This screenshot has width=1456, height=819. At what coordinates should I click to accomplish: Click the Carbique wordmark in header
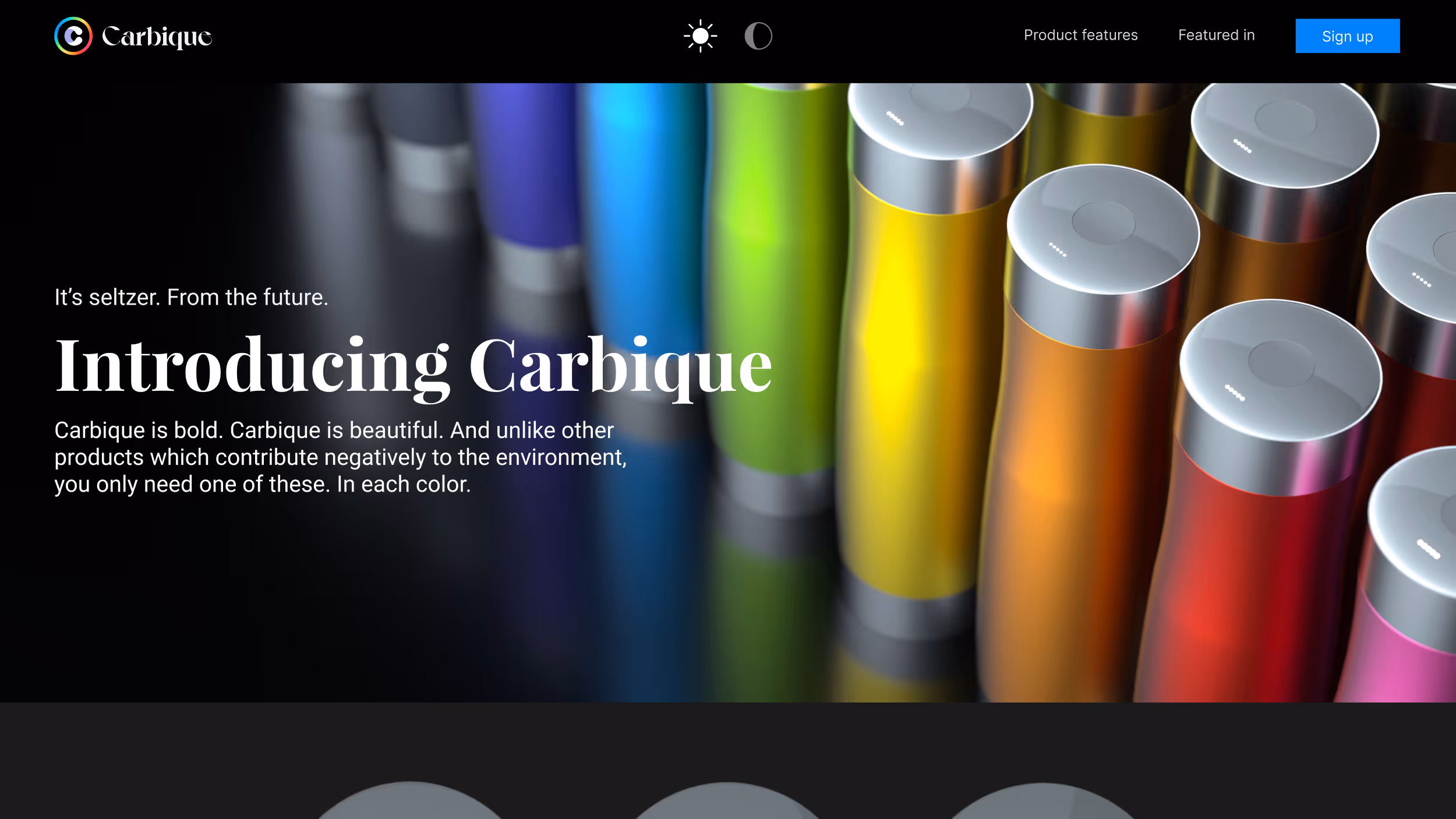pyautogui.click(x=157, y=37)
